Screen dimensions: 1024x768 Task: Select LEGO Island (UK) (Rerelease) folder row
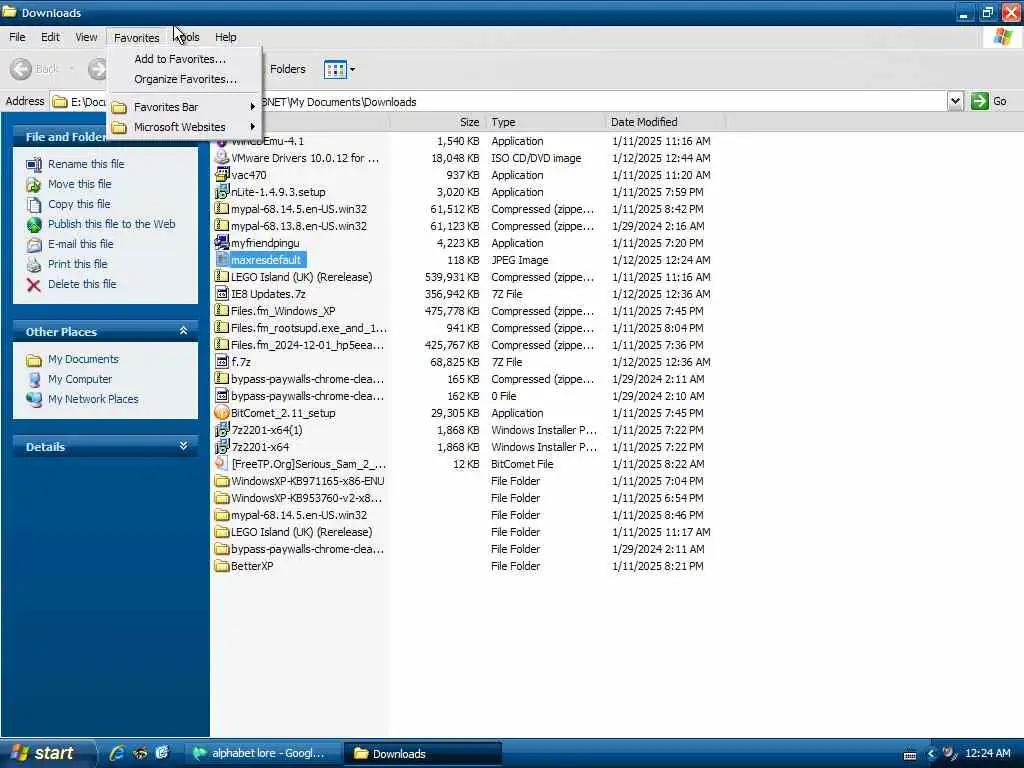(301, 532)
